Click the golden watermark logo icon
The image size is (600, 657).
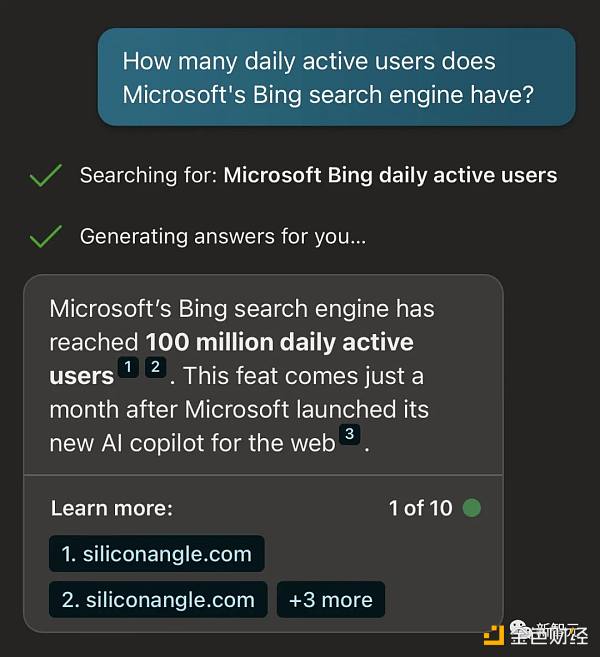point(493,634)
